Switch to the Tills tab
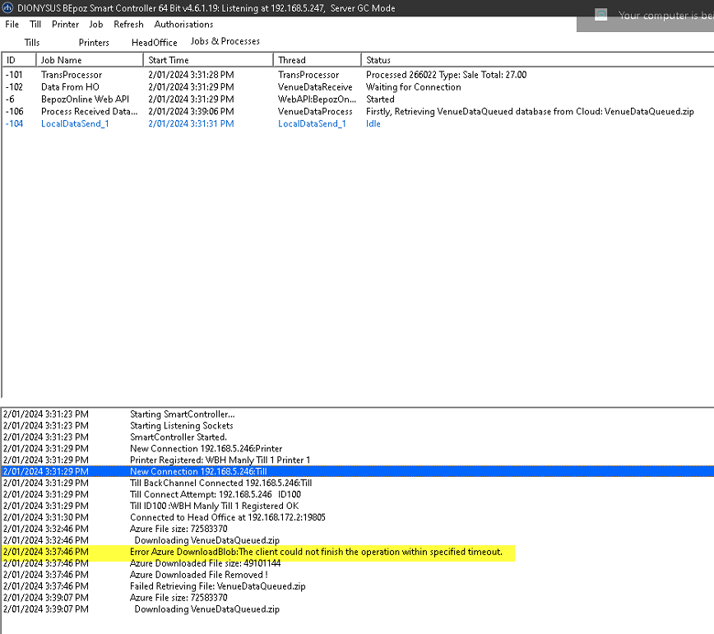The height and width of the screenshot is (634, 714). tap(32, 43)
